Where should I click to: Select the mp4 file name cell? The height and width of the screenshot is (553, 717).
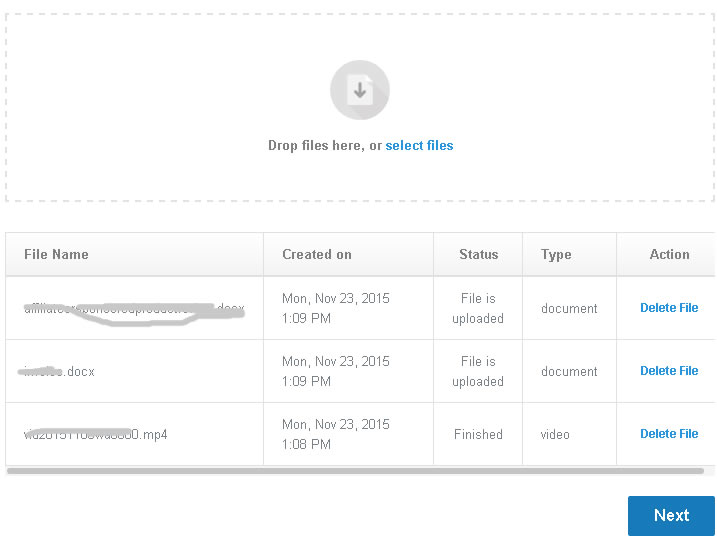point(96,435)
